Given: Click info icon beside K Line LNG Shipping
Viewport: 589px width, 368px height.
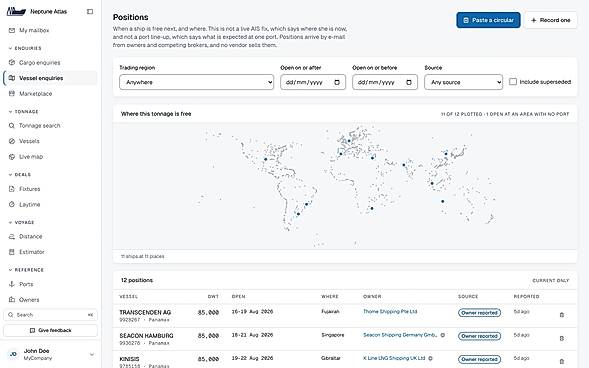Looking at the screenshot, I should point(430,358).
